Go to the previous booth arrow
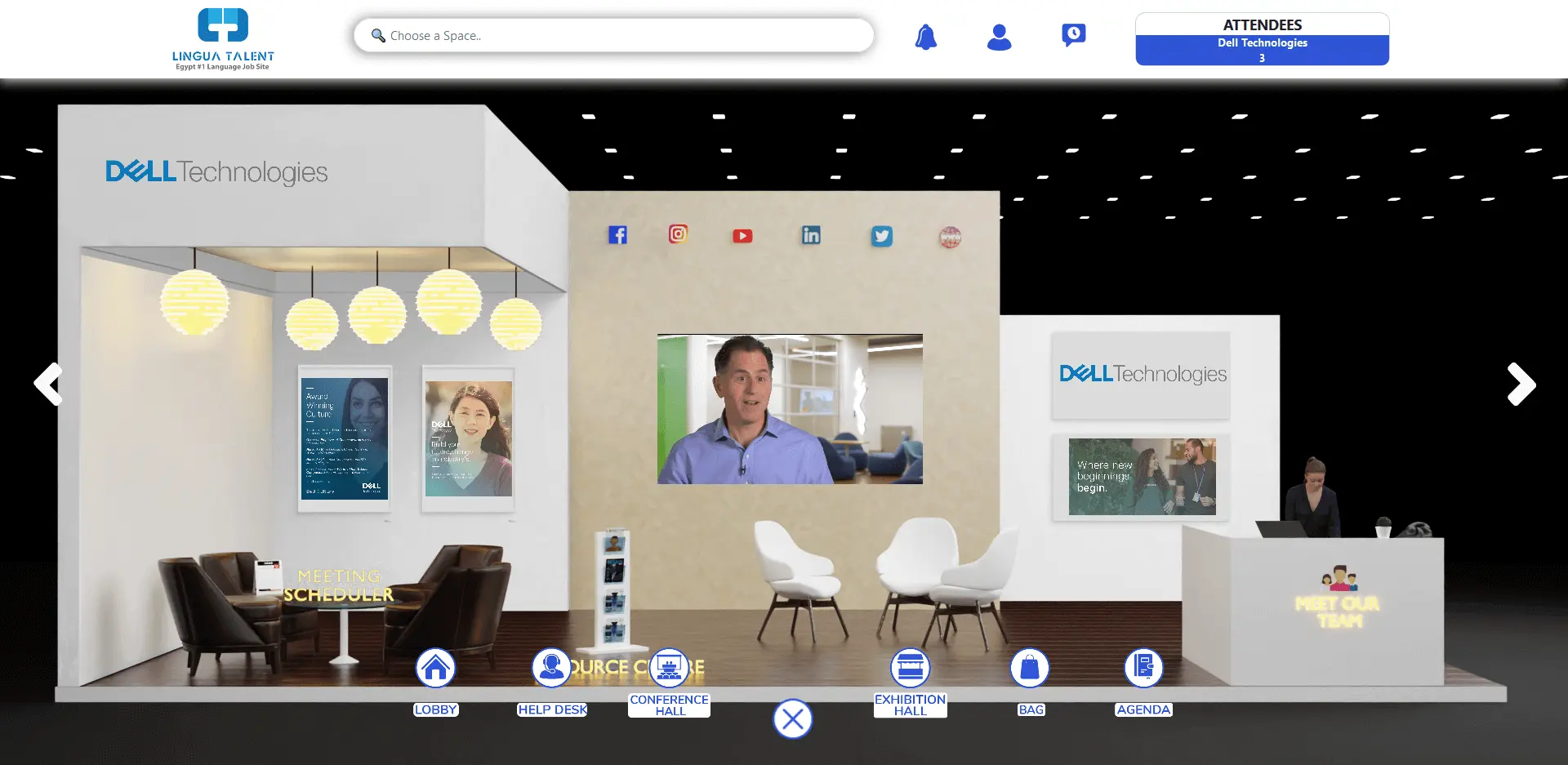The height and width of the screenshot is (765, 1568). pos(48,384)
